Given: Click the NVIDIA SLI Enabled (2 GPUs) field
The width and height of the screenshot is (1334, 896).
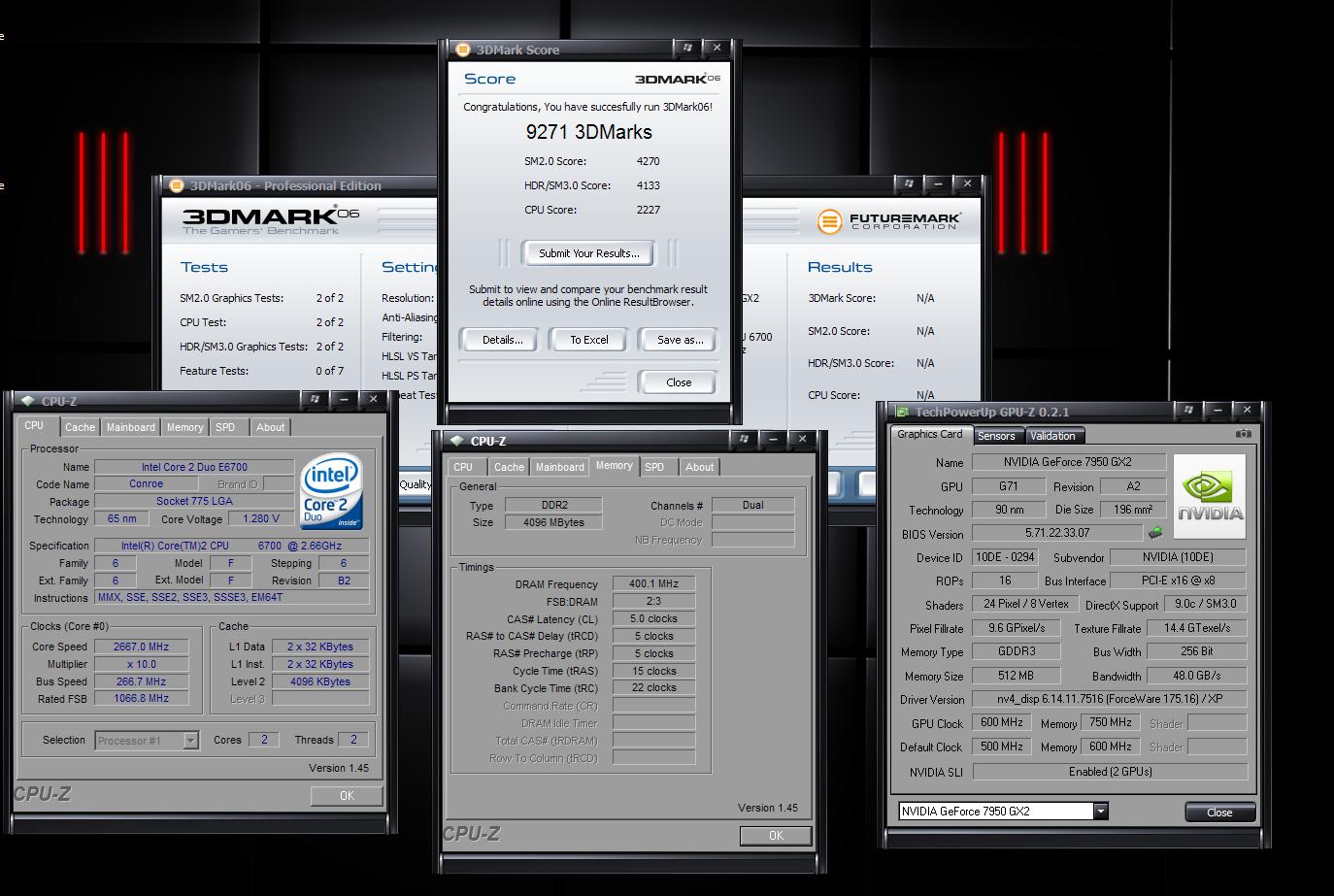Looking at the screenshot, I should [1110, 772].
